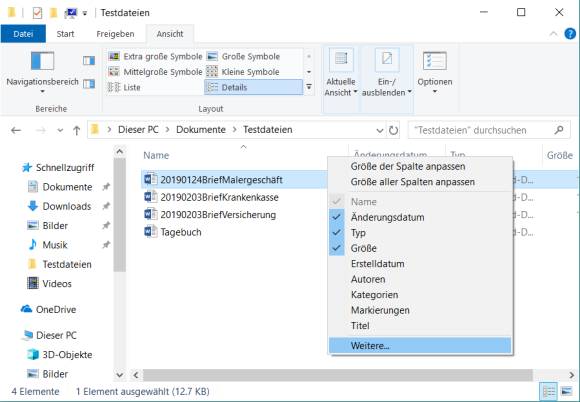
Task: Choose the Liste layout icon
Action: click(x=124, y=87)
